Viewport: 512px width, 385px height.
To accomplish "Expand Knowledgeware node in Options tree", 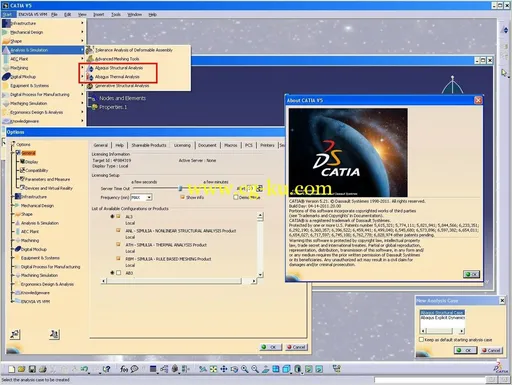I will [x=14, y=293].
